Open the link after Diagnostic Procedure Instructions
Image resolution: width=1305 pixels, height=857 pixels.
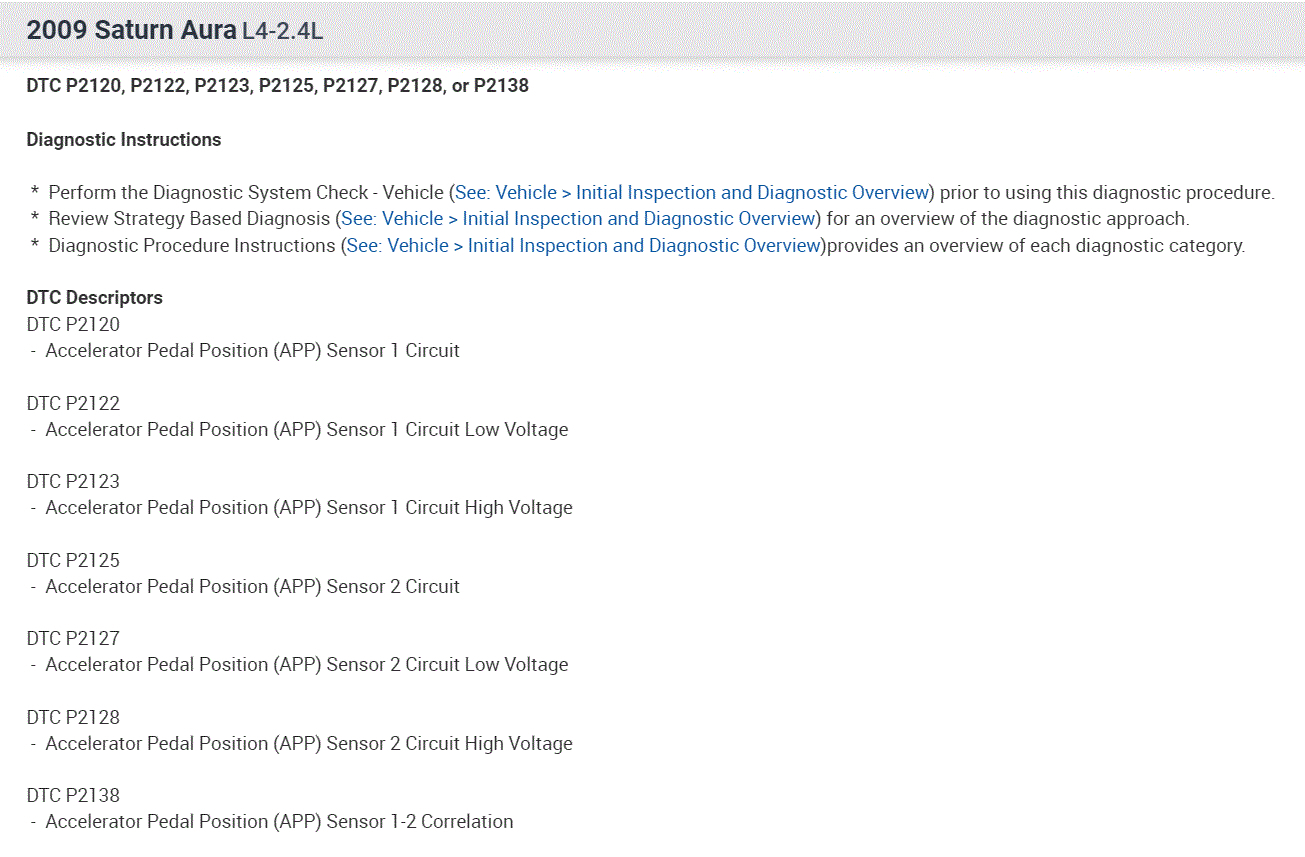pyautogui.click(x=583, y=245)
